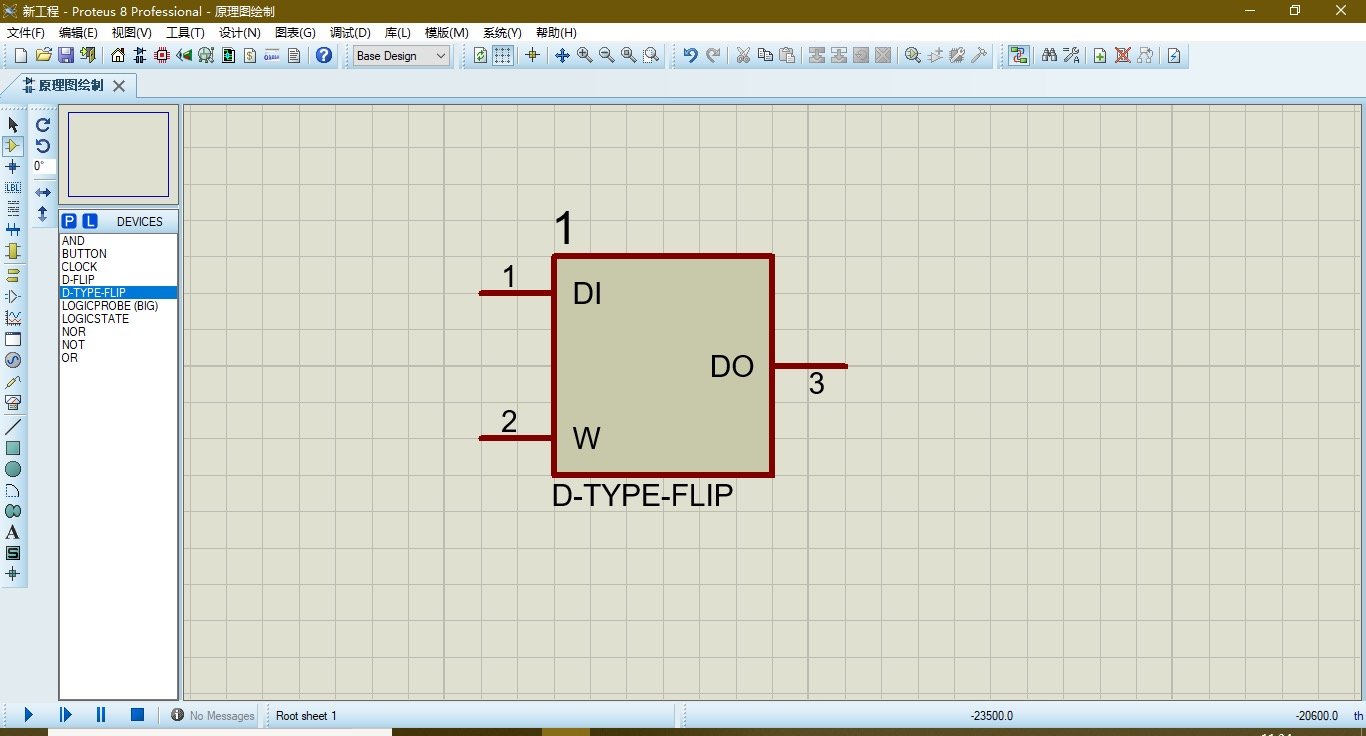This screenshot has width=1366, height=736.
Task: Open the PCB Layout chip icon
Action: point(162,56)
